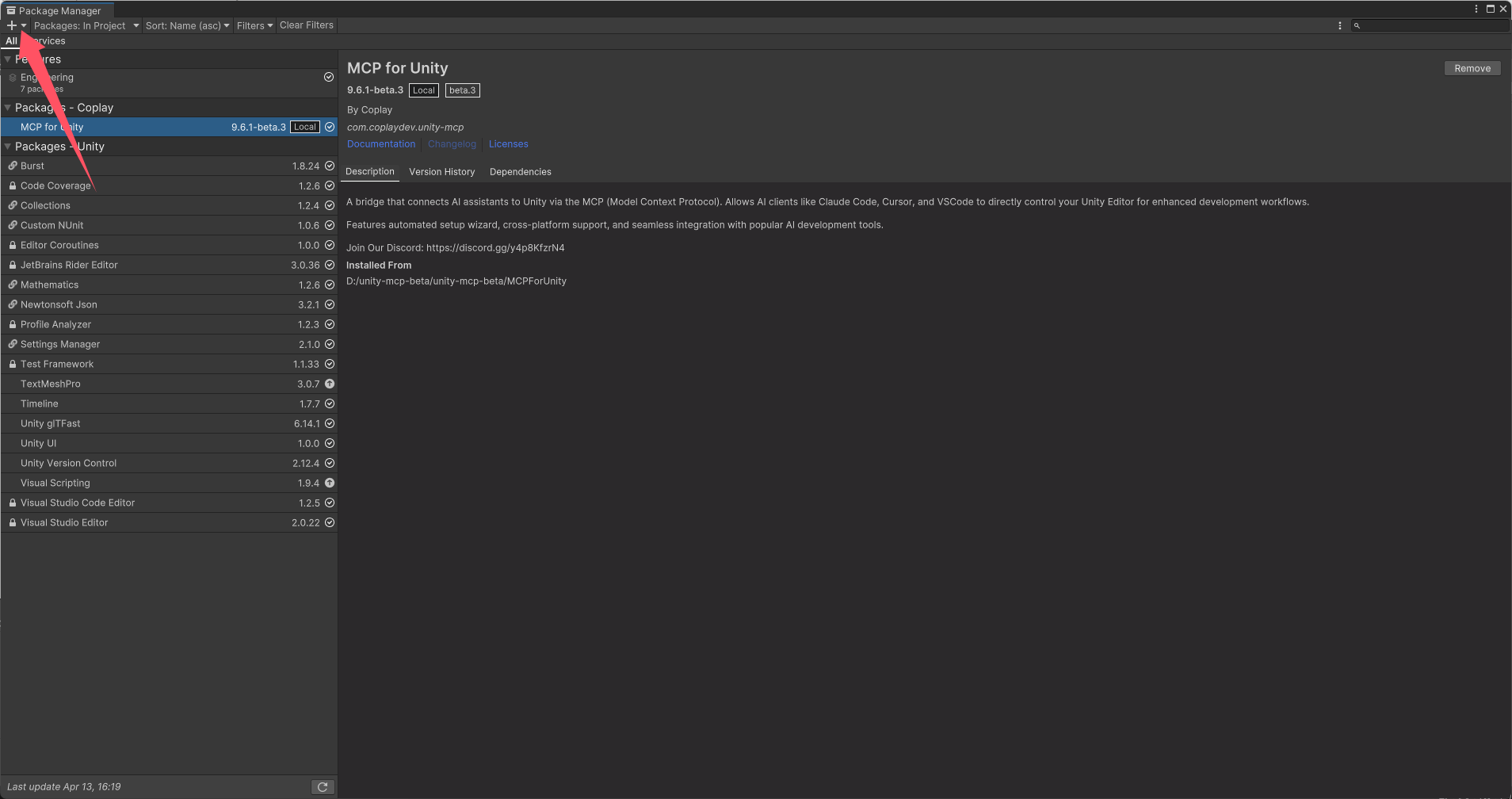Select the Unity Version Control package
This screenshot has width=1512, height=799.
(x=169, y=463)
